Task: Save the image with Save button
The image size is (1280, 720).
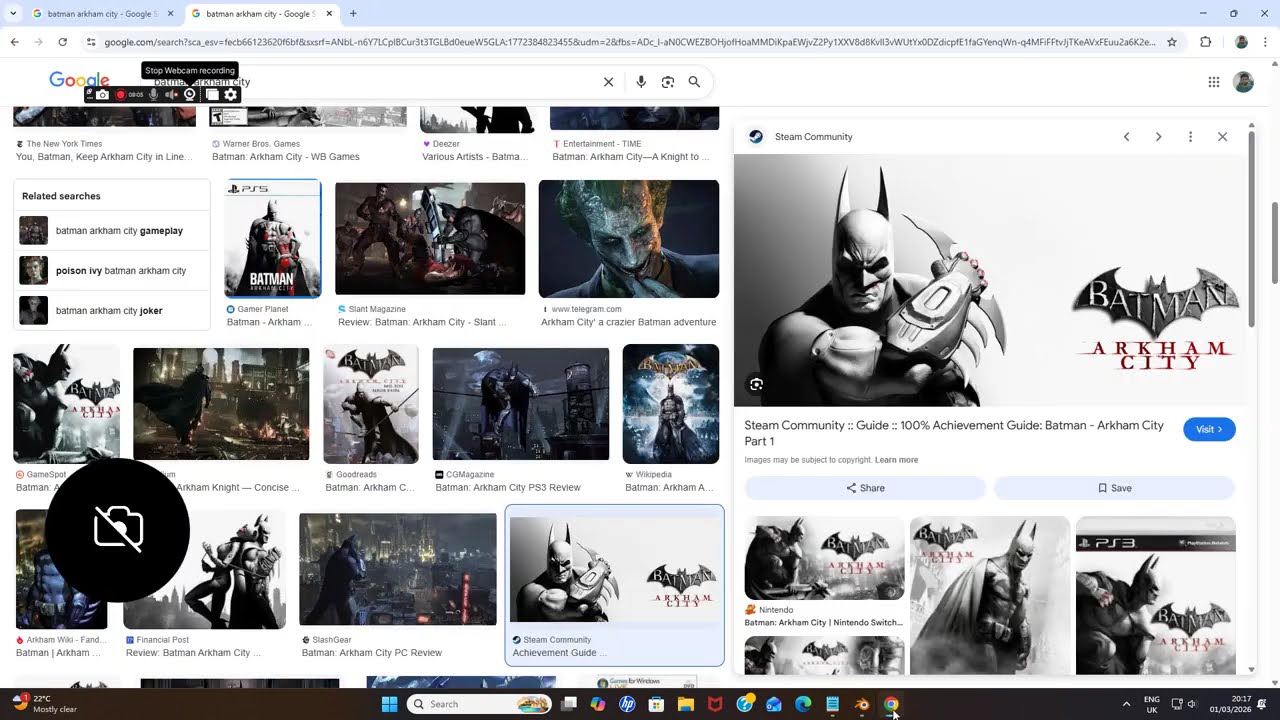Action: 1114,488
